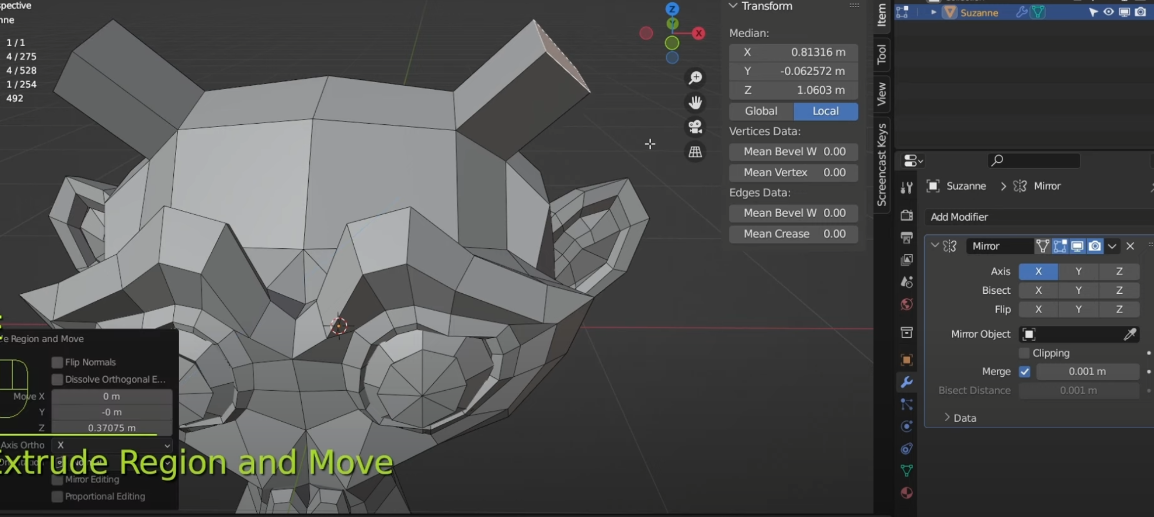This screenshot has height=517, width=1154.
Task: Select Local transform space
Action: click(826, 111)
